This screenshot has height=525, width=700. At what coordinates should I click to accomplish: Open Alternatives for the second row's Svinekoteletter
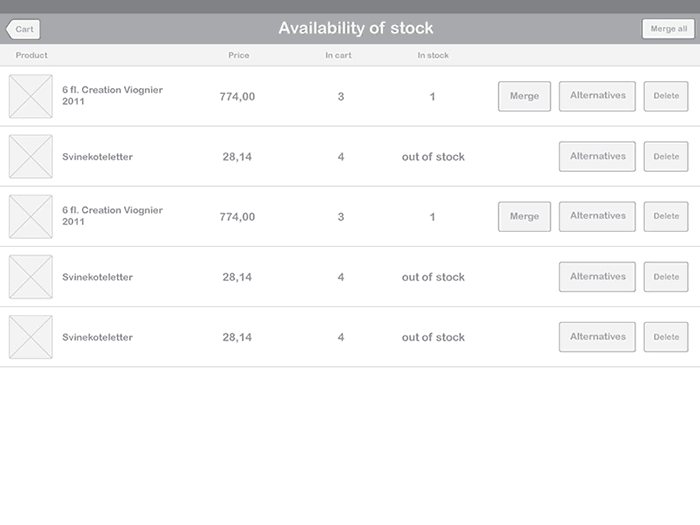(597, 156)
